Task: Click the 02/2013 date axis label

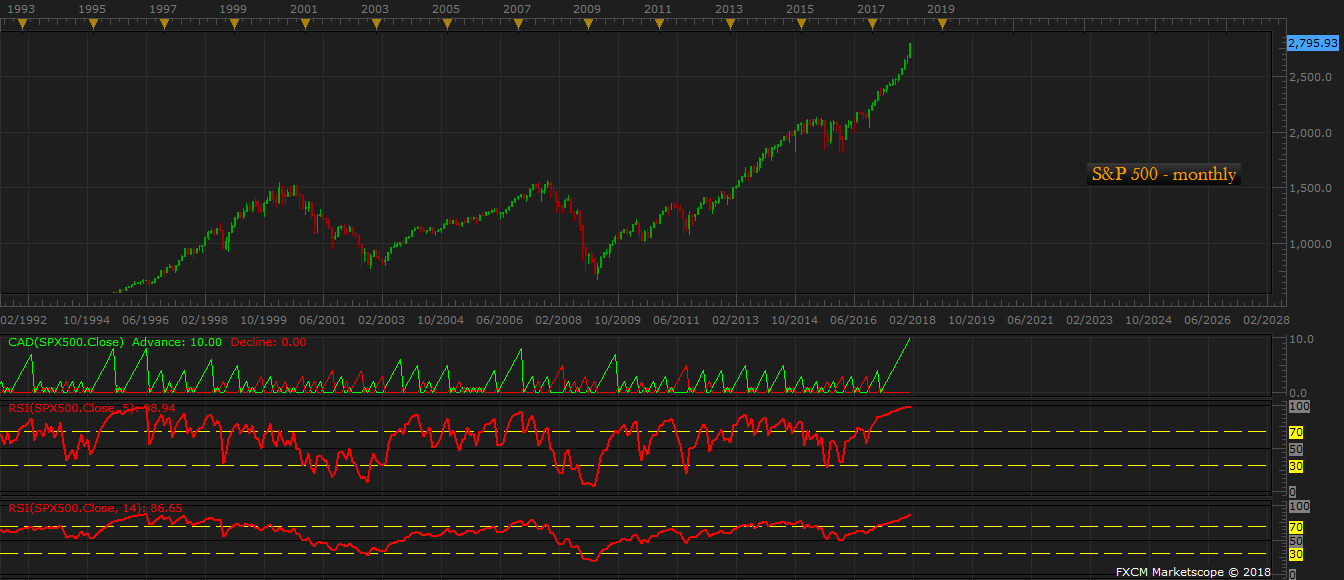Action: point(735,321)
